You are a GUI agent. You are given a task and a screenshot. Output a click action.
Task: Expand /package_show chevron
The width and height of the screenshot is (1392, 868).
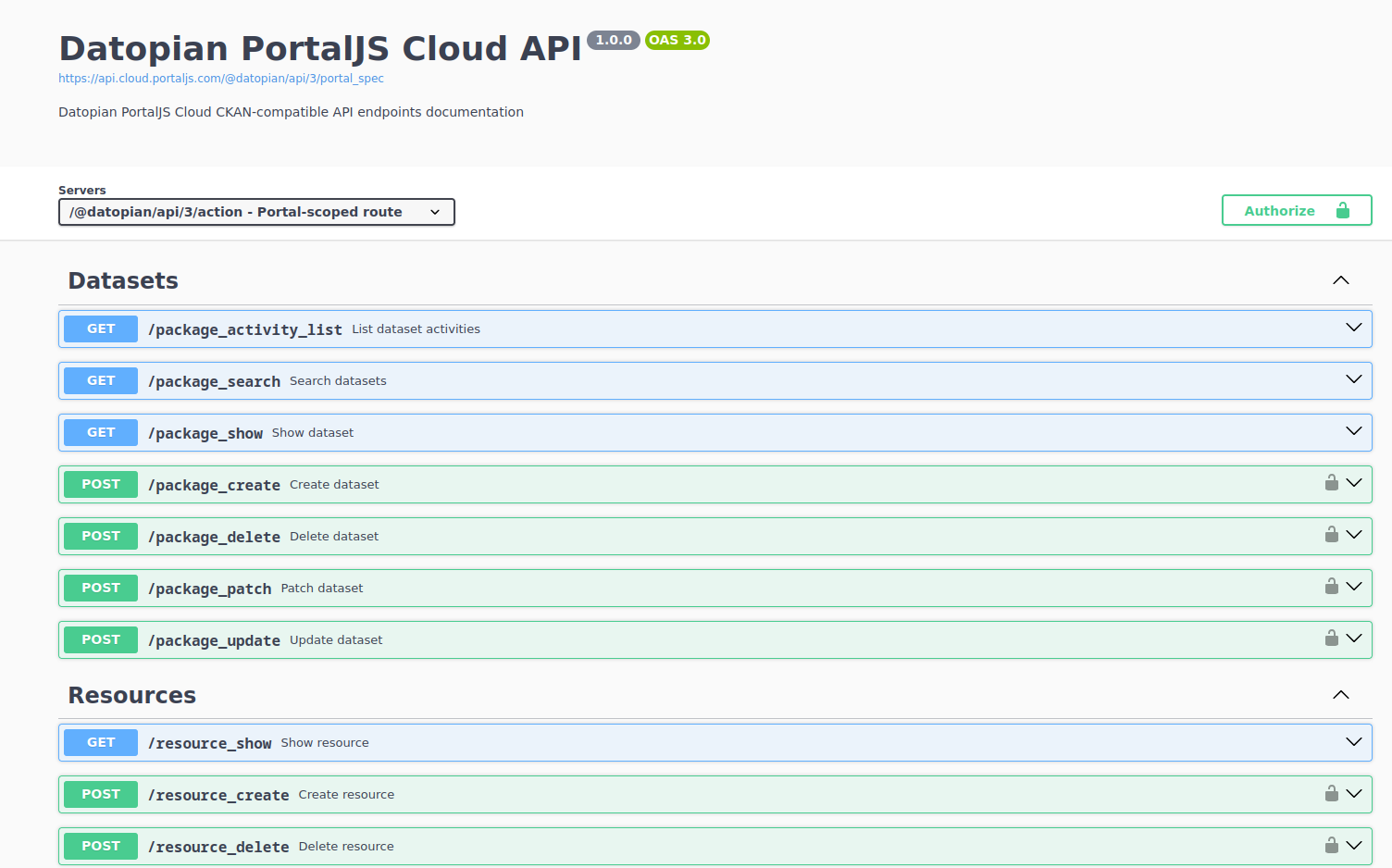tap(1353, 432)
